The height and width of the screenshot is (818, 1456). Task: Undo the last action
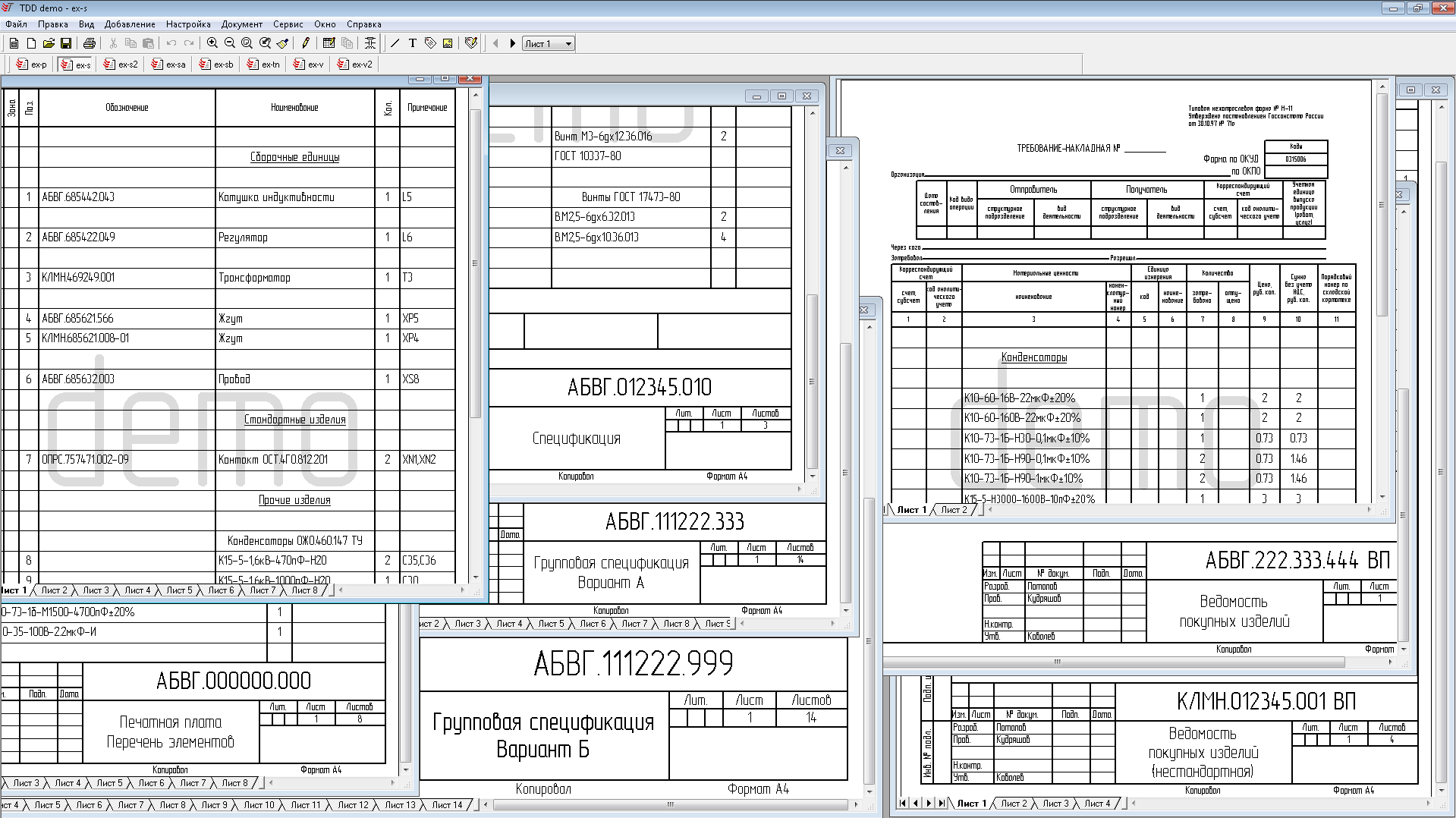[171, 43]
